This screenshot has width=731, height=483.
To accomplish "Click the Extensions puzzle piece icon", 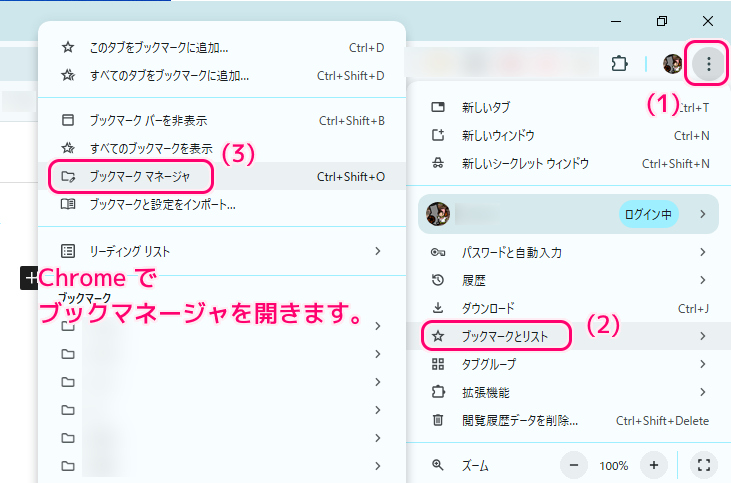I will tap(619, 64).
